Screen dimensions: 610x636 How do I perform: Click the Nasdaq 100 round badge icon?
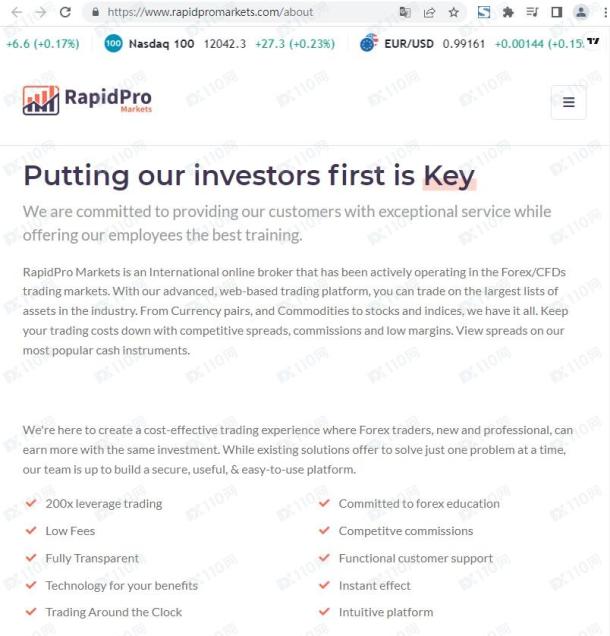pyautogui.click(x=113, y=43)
